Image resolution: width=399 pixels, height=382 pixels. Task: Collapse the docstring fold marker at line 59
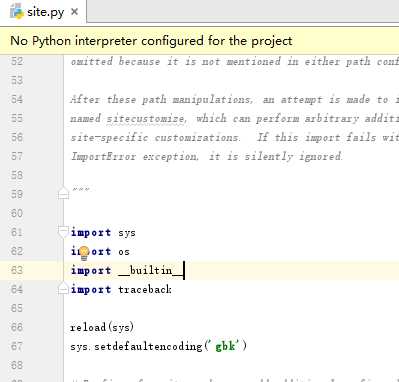tap(63, 194)
